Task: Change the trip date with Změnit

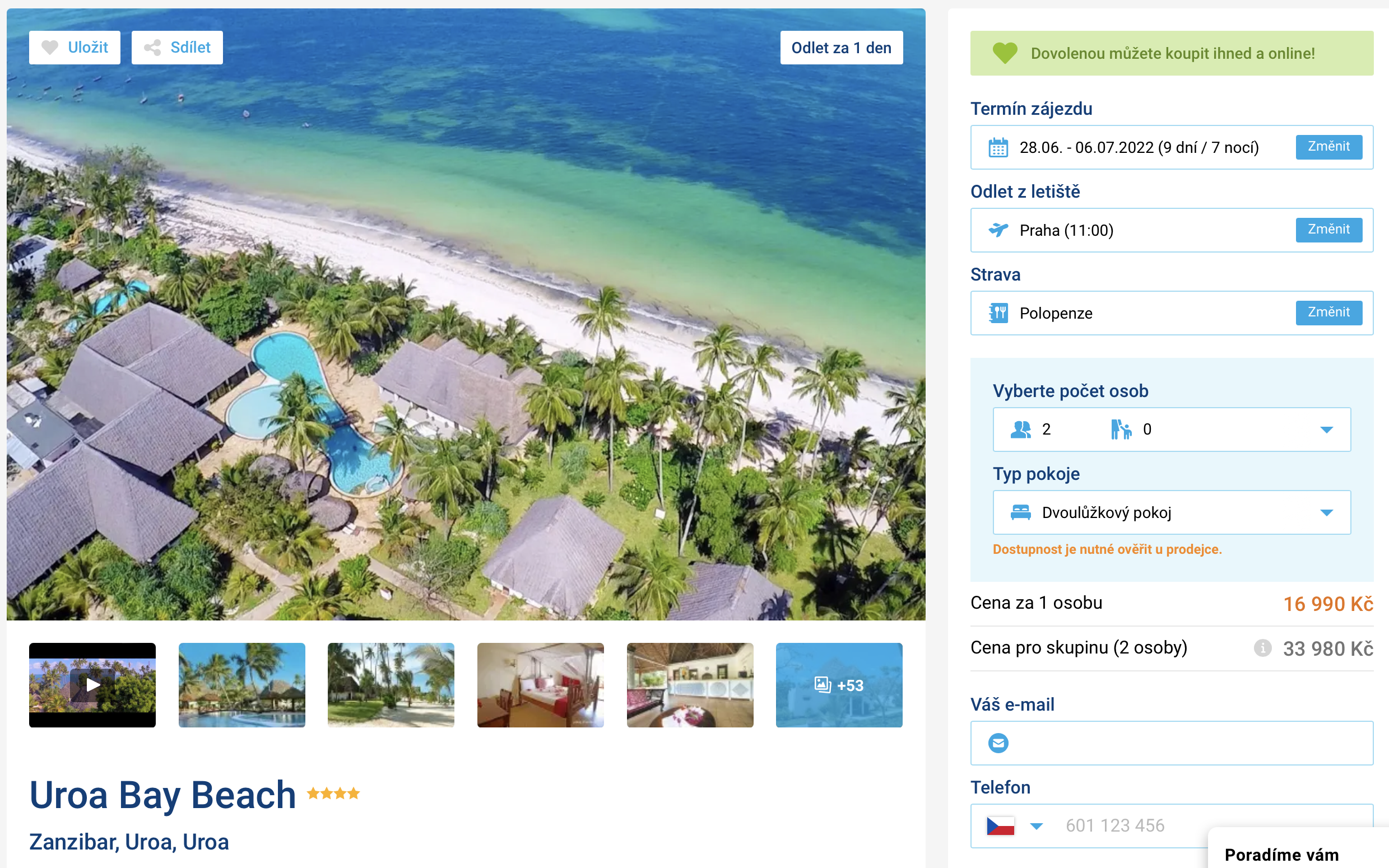Action: pos(1328,147)
